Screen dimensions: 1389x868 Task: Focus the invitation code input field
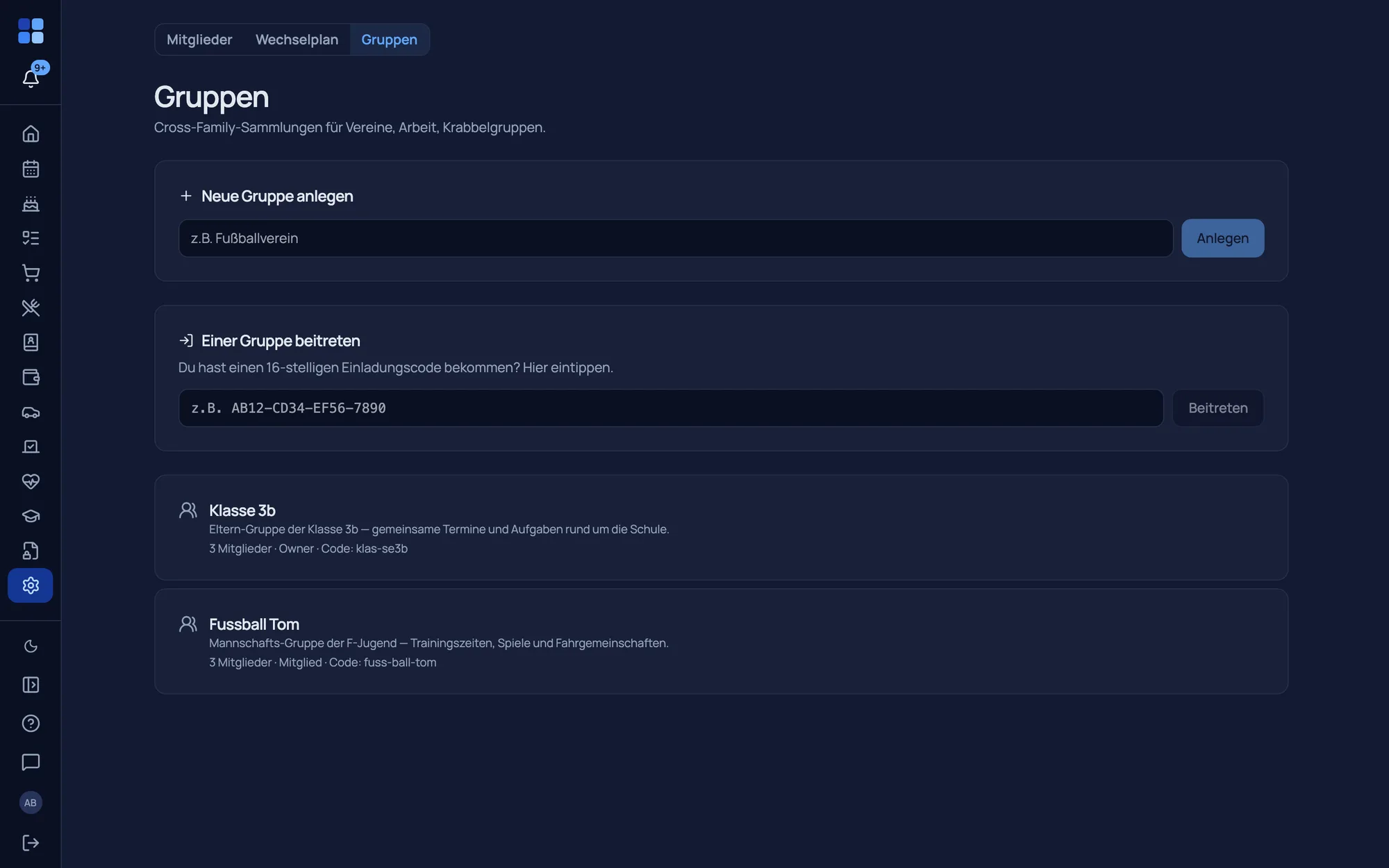tap(670, 408)
